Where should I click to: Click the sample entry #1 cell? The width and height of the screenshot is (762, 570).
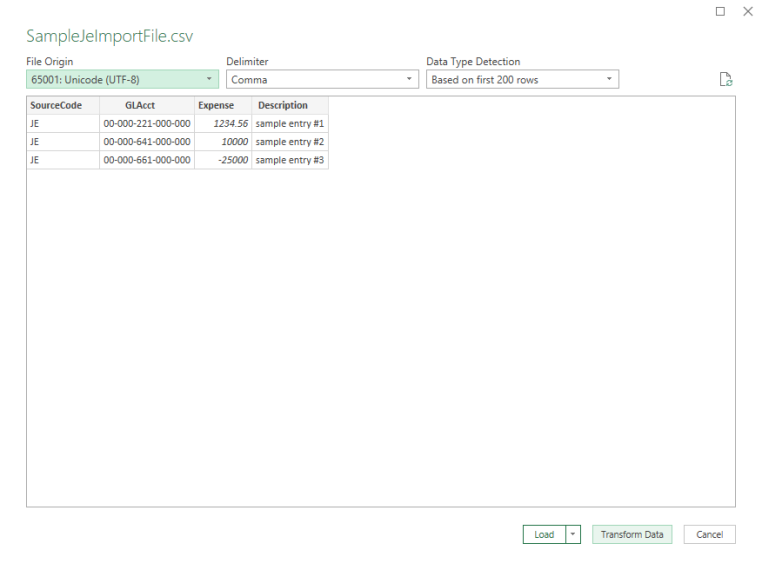pyautogui.click(x=290, y=123)
